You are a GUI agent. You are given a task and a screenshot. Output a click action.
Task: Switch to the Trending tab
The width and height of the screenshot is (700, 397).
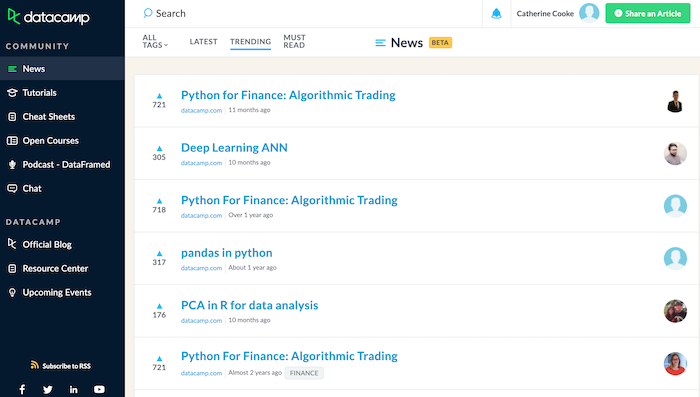pyautogui.click(x=250, y=42)
